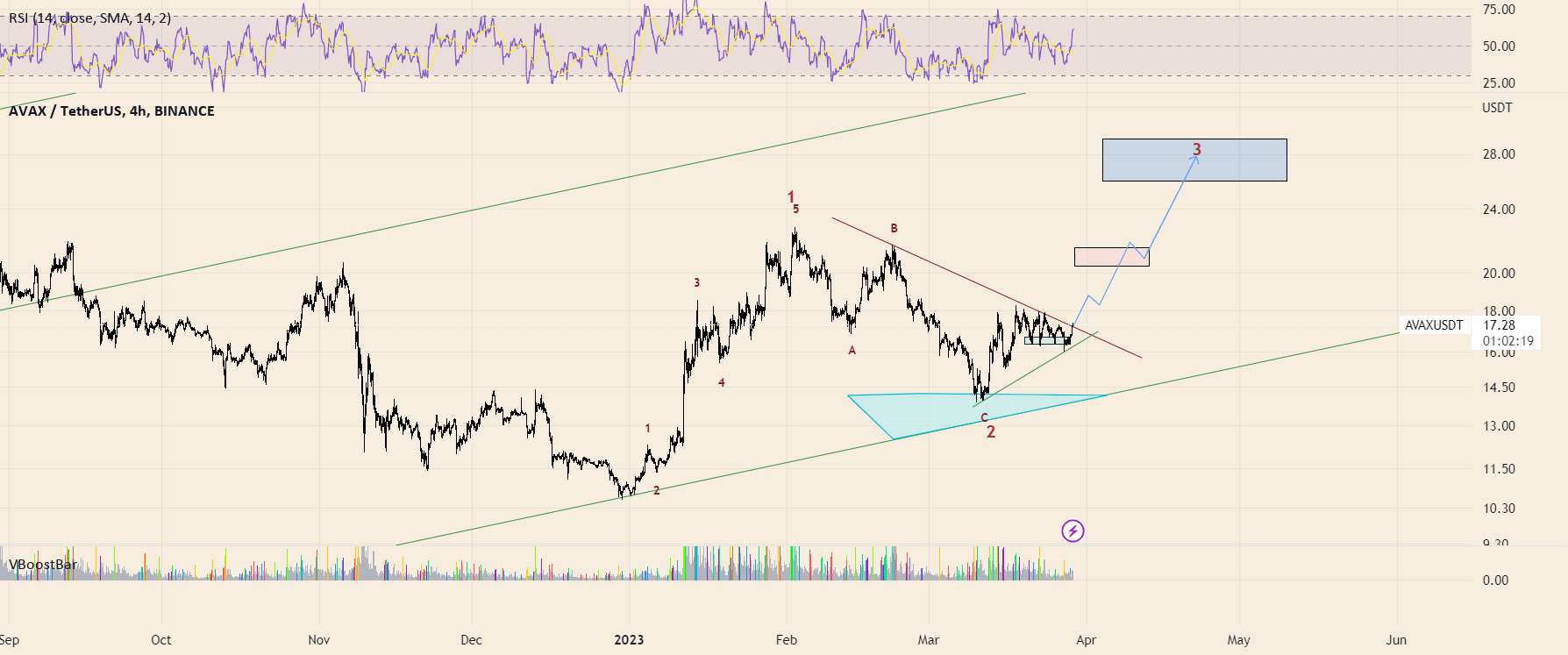Click the volume 0.00 scale label

[1496, 580]
